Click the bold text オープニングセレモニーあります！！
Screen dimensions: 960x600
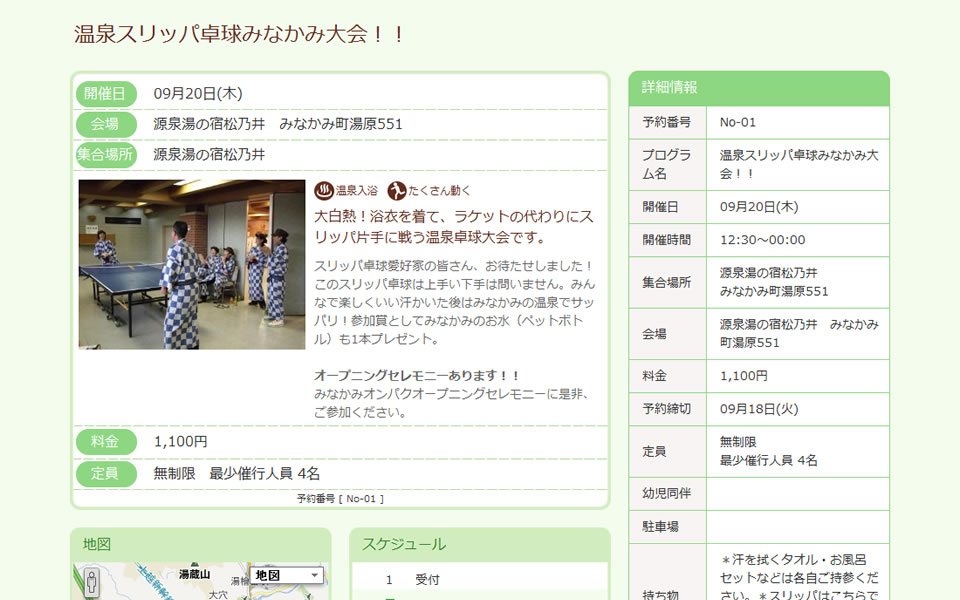click(417, 375)
